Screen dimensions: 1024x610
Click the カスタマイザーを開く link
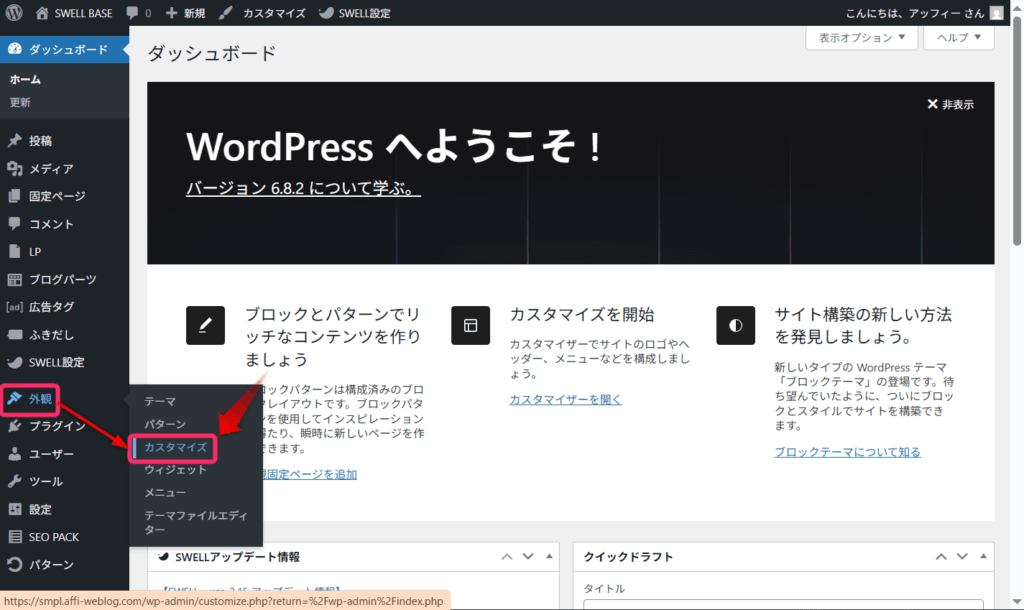566,400
